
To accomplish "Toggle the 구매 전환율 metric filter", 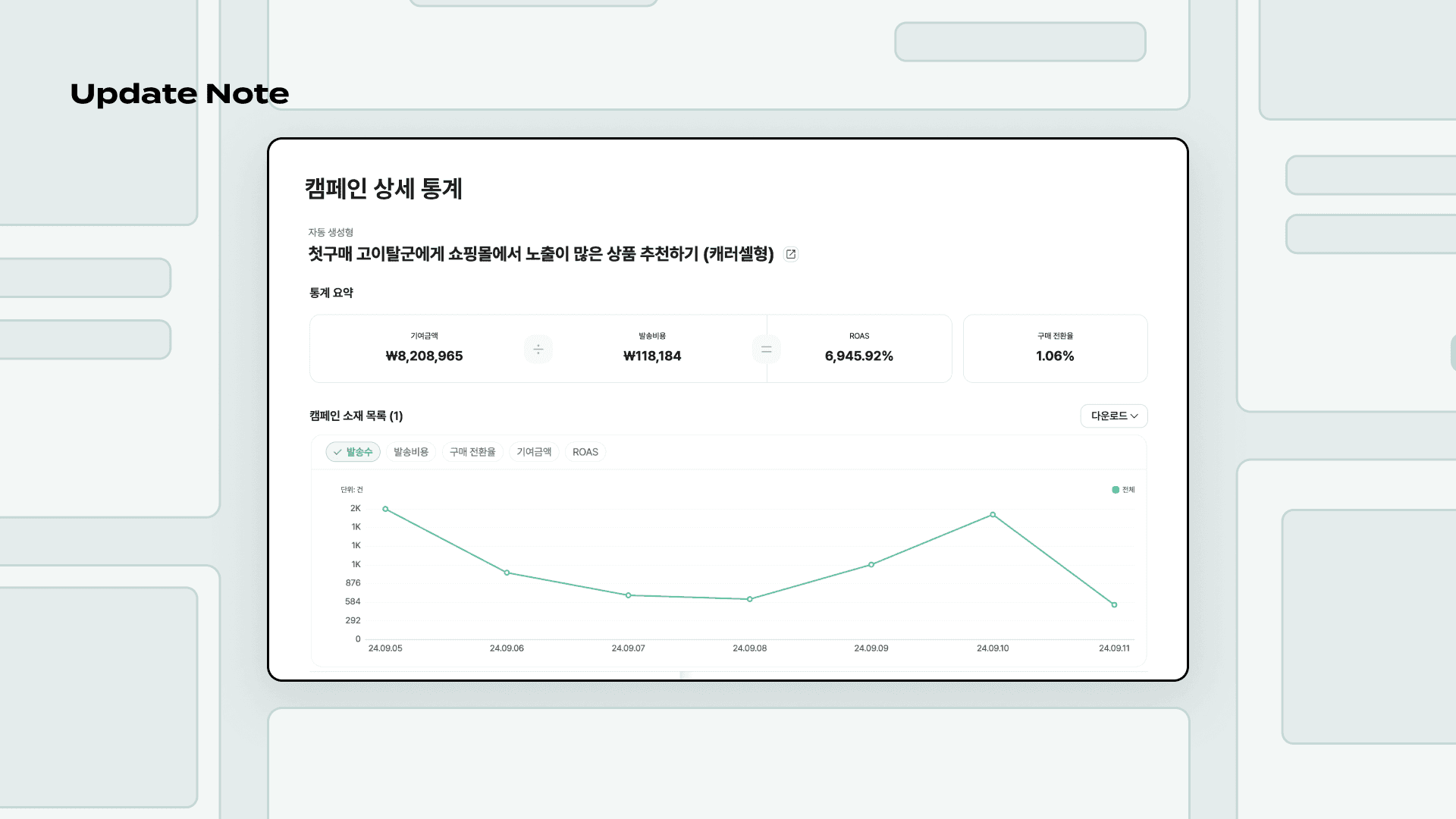I will 472,452.
